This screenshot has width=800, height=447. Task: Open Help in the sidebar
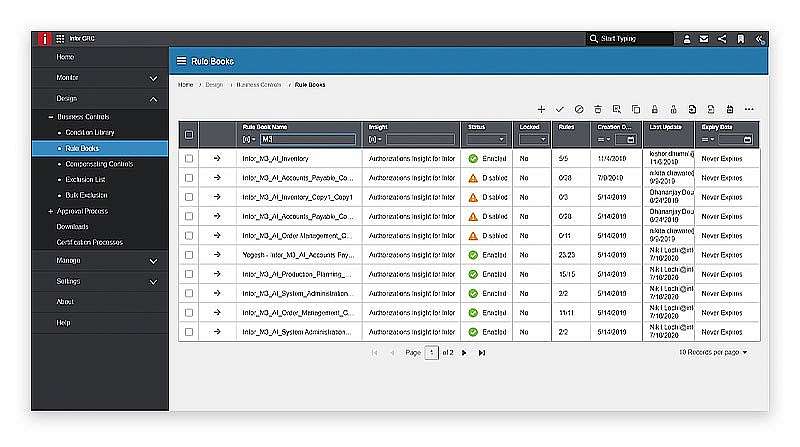(x=63, y=322)
